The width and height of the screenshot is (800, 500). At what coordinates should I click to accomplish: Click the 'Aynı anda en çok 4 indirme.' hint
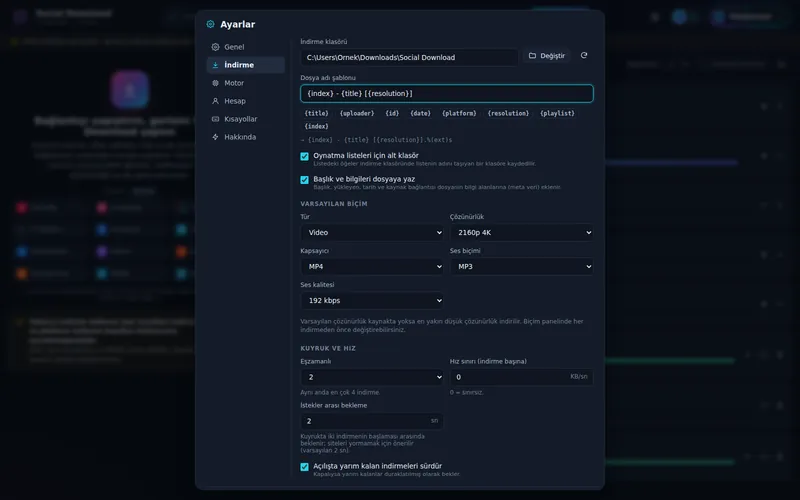(340, 392)
